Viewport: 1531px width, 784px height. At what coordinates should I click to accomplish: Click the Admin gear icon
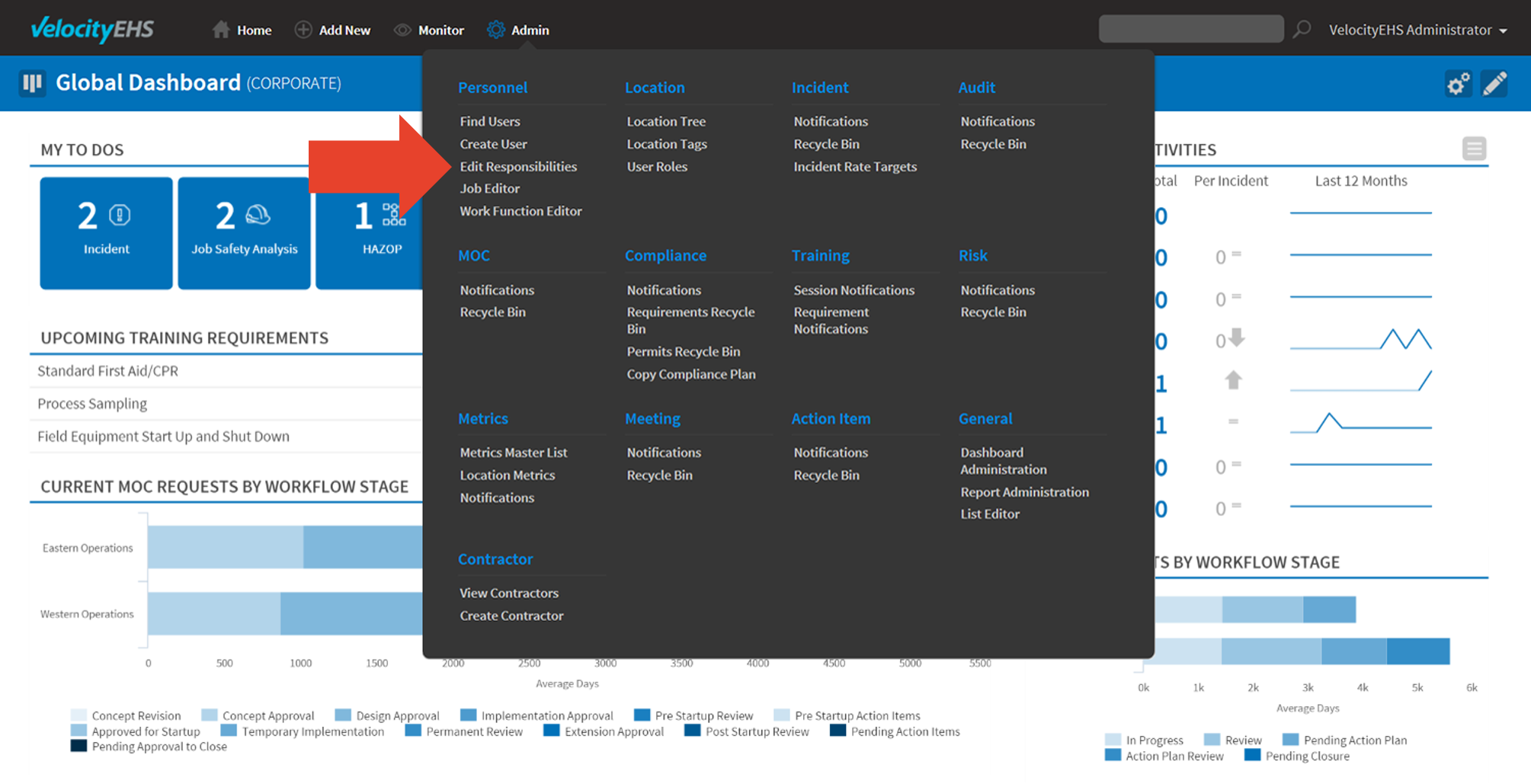click(496, 30)
